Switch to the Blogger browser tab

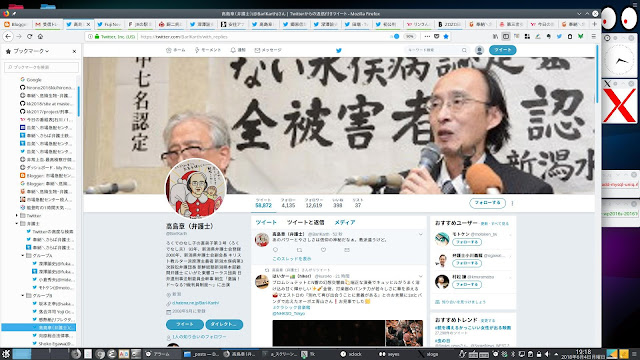click(17, 24)
